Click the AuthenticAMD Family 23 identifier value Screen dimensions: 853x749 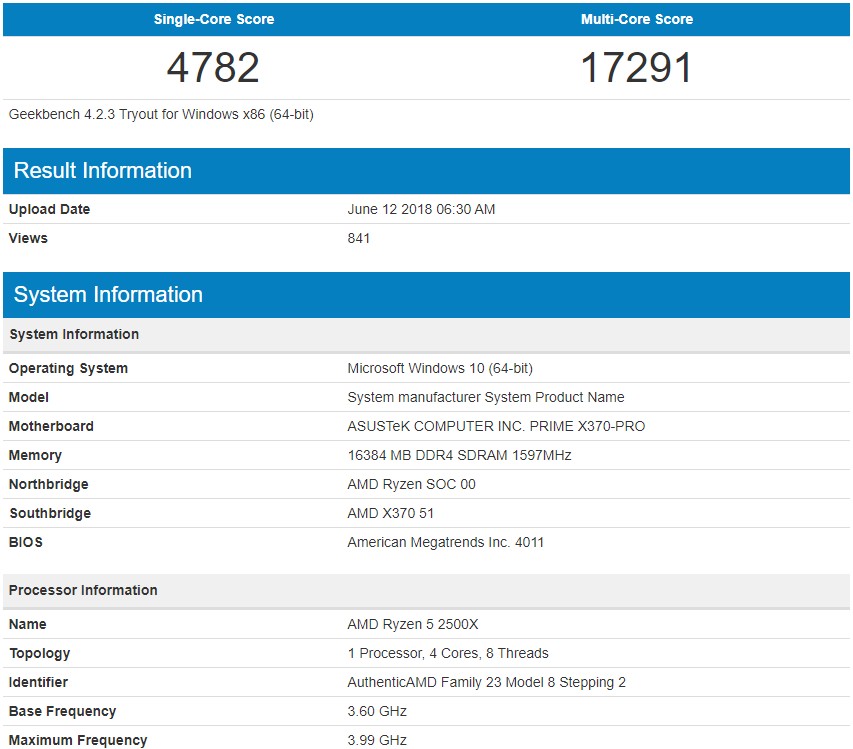(x=486, y=682)
